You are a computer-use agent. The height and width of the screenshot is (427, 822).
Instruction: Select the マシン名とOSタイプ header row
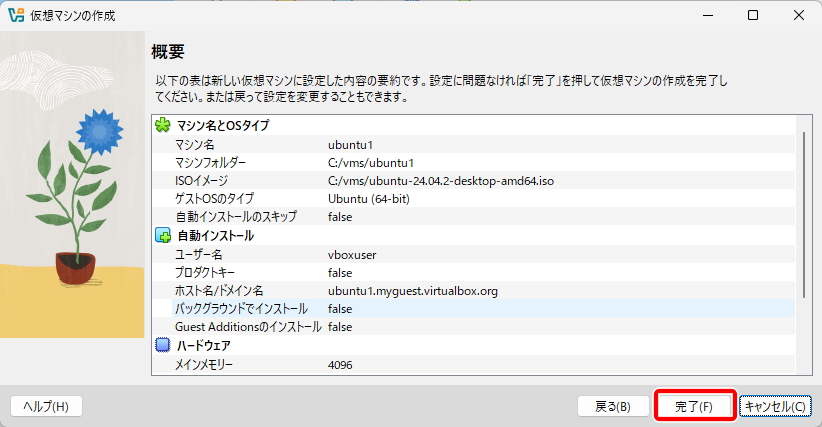coord(474,125)
